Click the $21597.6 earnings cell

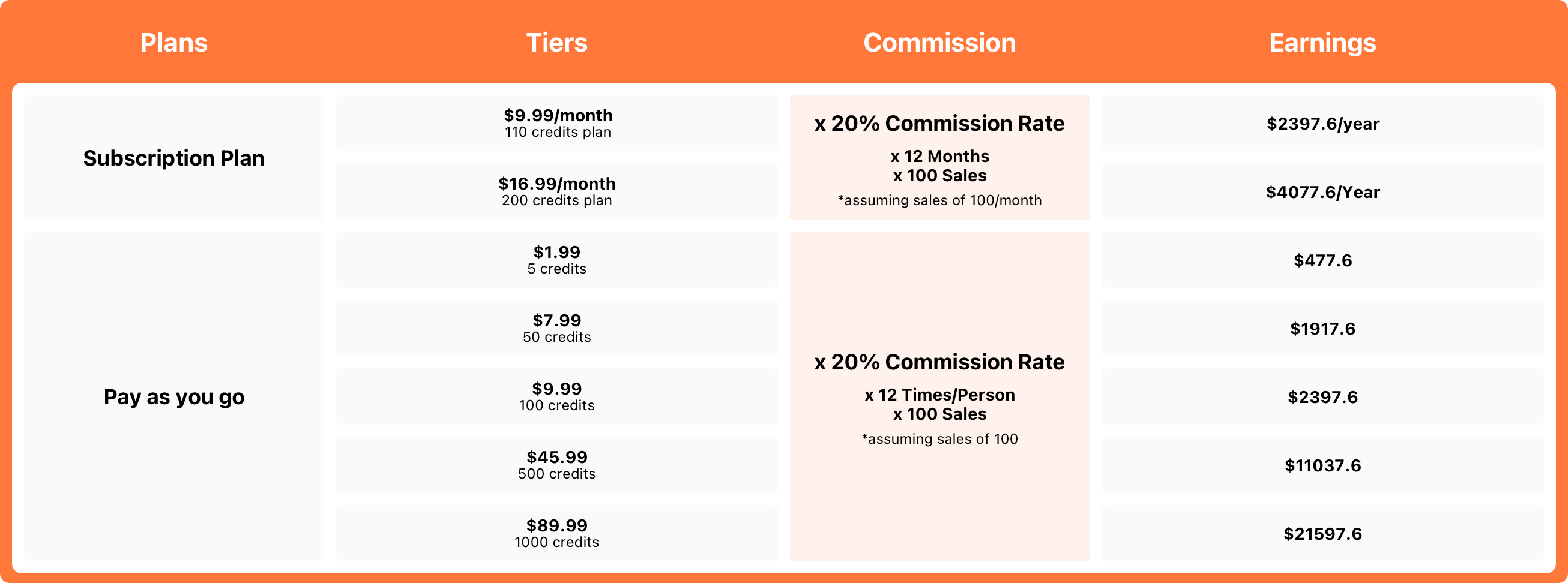coord(1322,533)
